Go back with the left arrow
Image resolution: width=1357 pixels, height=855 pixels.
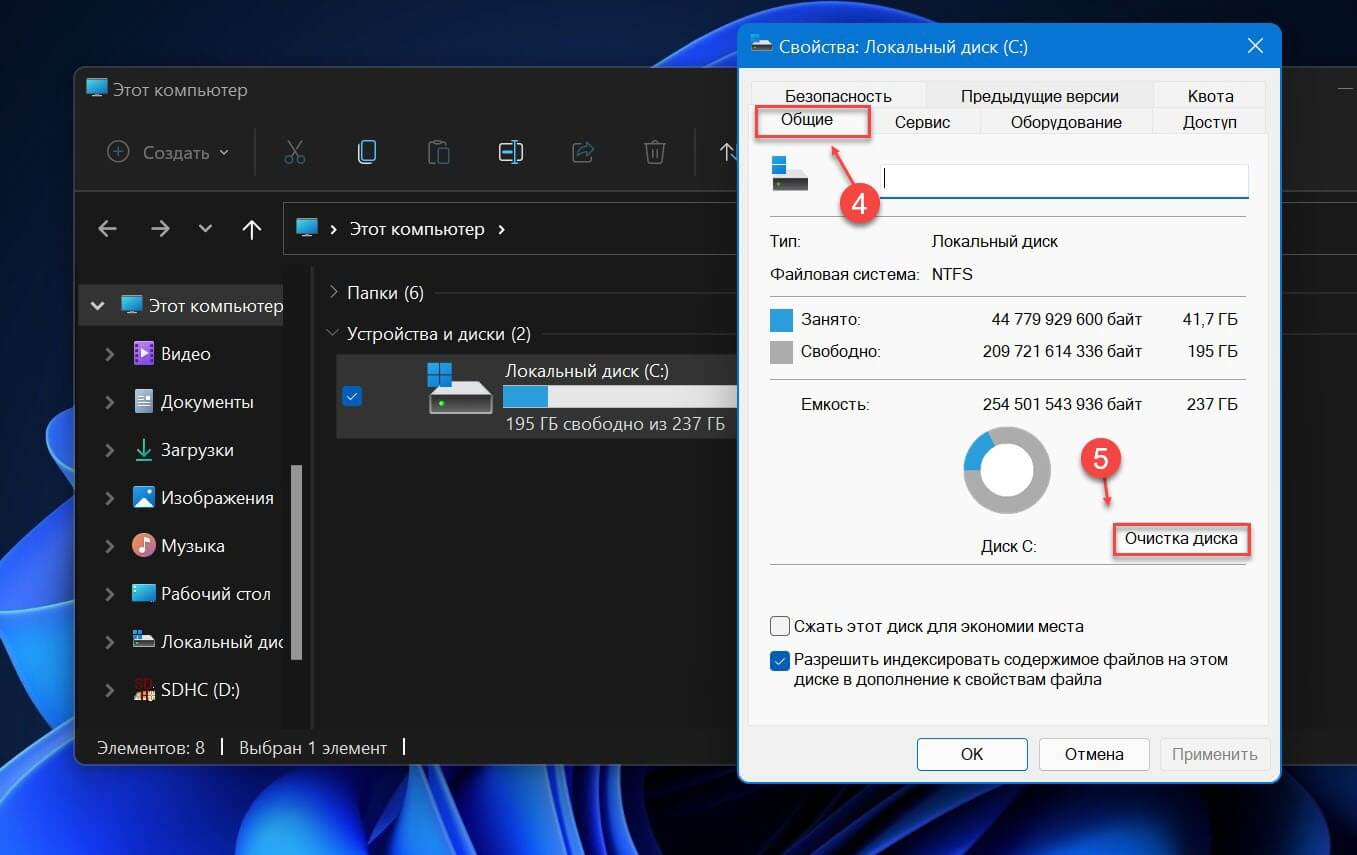point(108,229)
